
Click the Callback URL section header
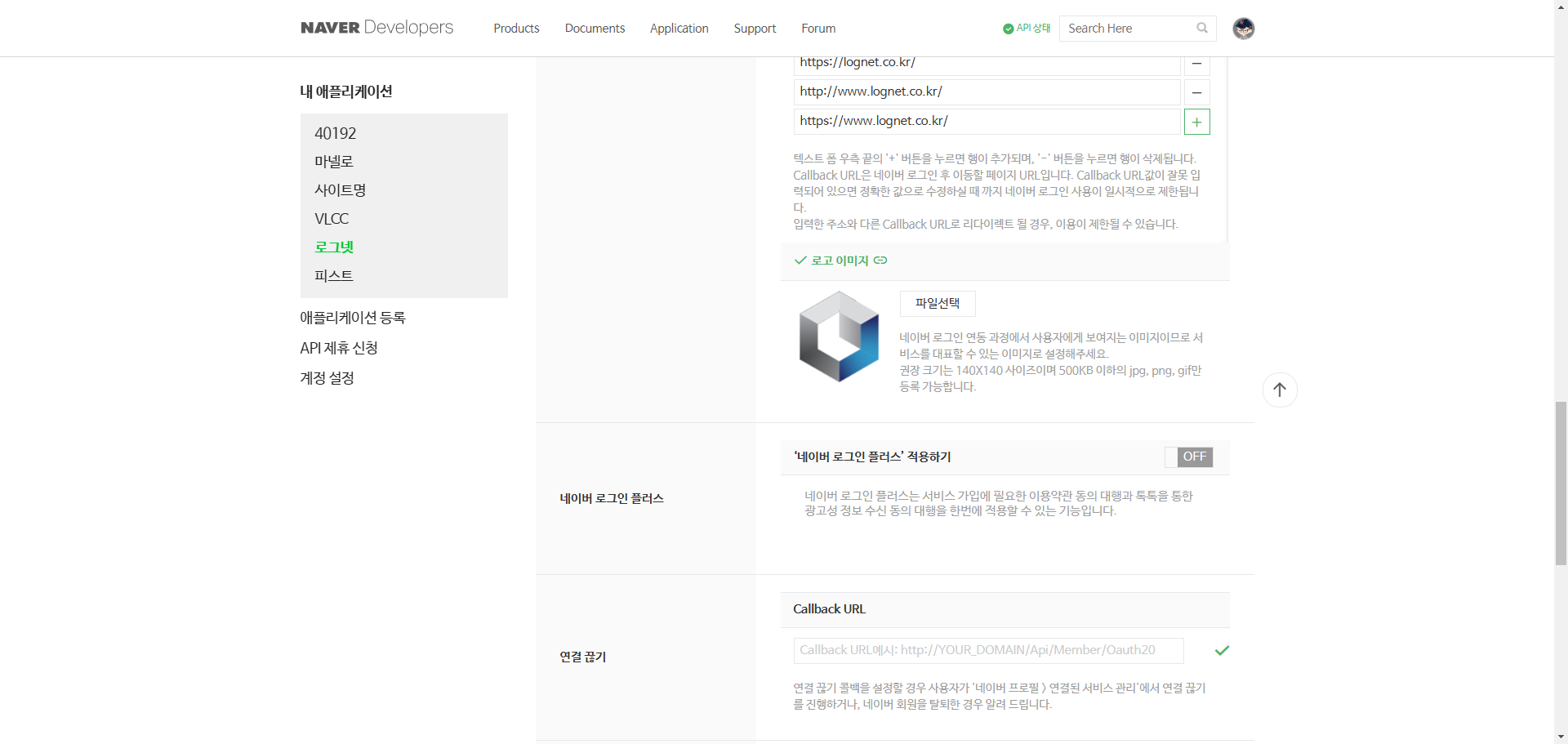pos(1004,609)
